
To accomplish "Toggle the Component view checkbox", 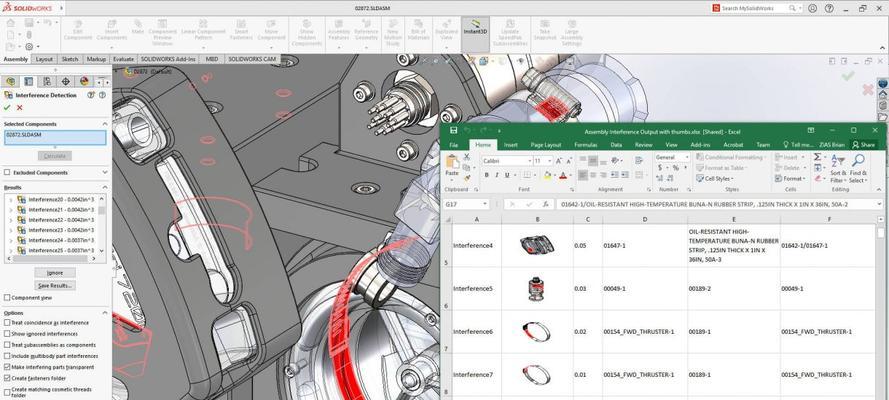I will coord(7,297).
